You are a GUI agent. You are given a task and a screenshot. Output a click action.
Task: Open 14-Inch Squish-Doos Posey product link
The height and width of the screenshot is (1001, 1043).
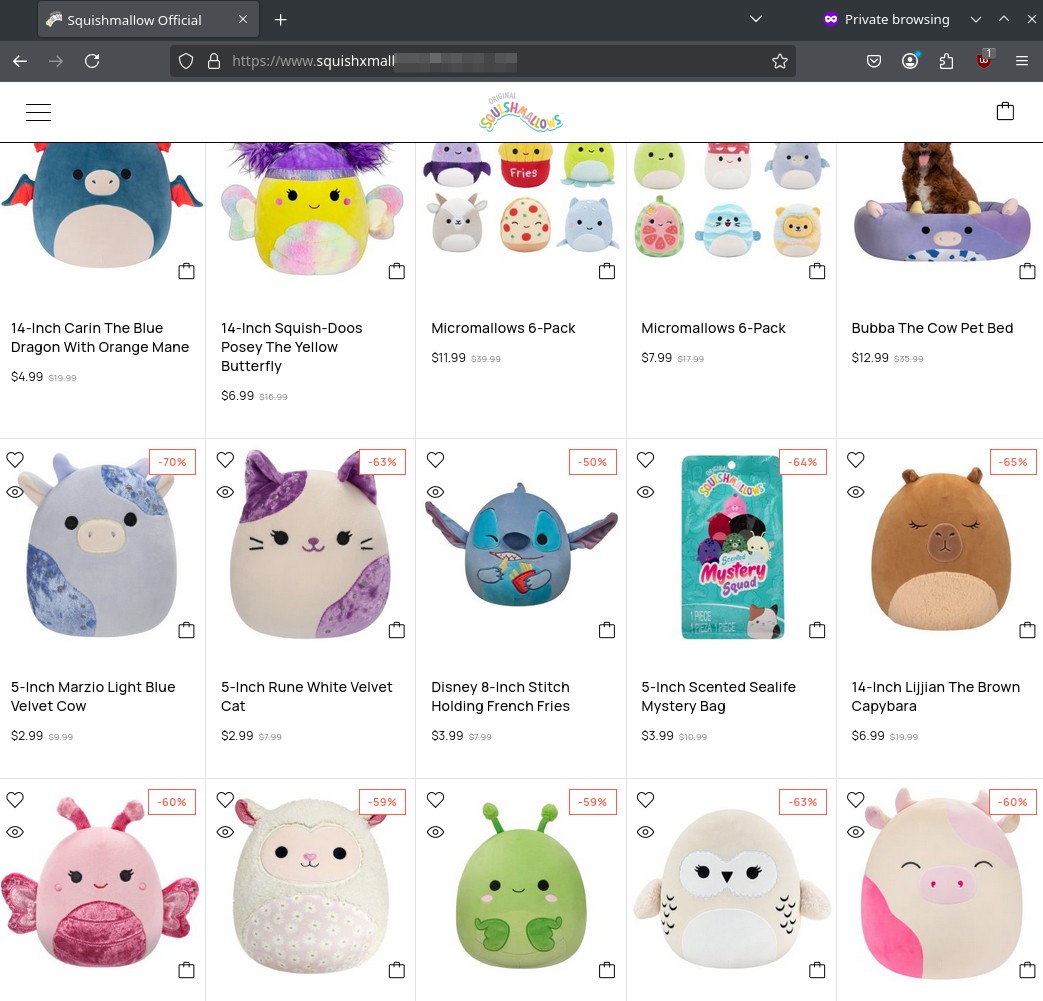coord(291,347)
